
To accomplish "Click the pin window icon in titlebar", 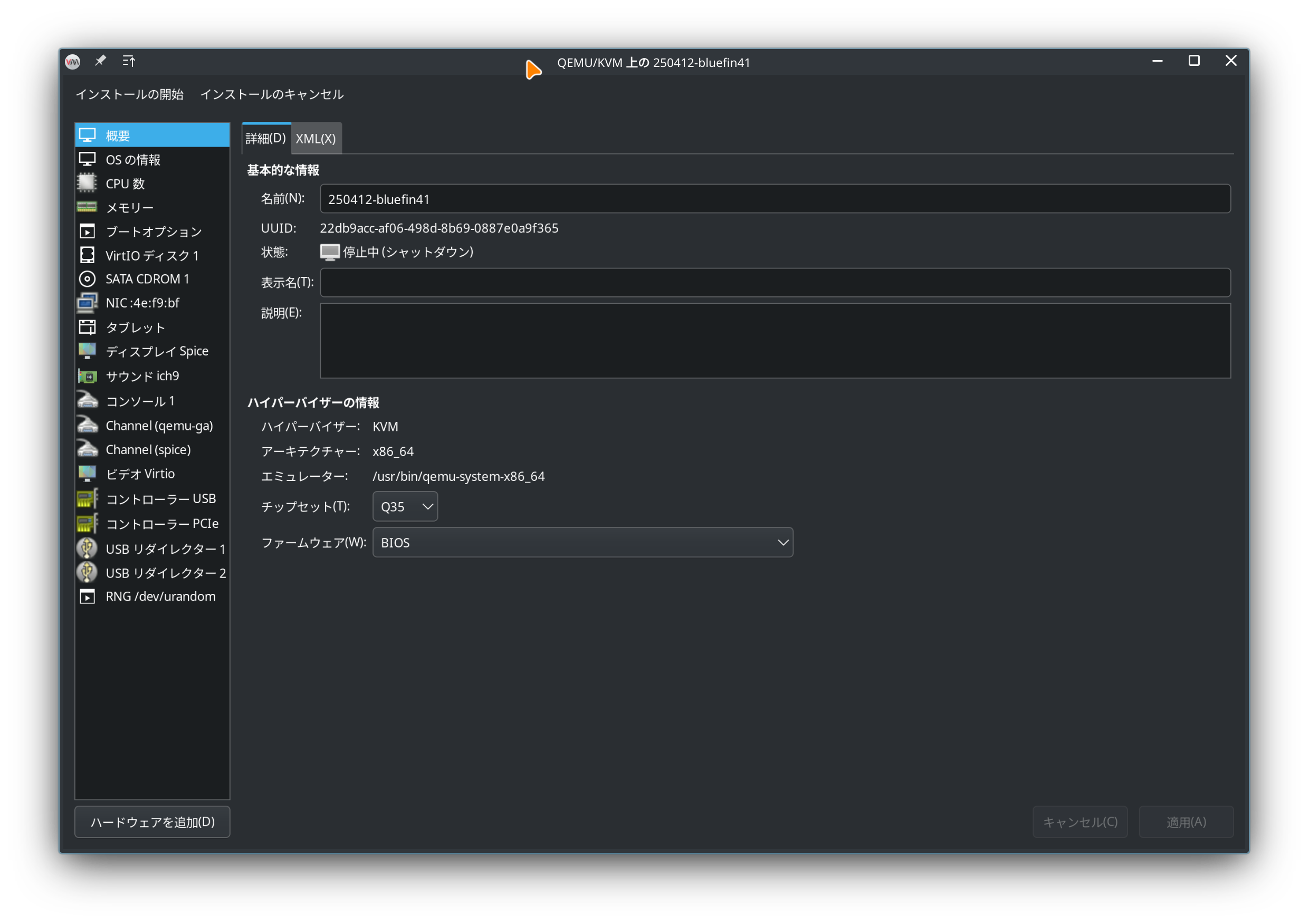I will 100,61.
